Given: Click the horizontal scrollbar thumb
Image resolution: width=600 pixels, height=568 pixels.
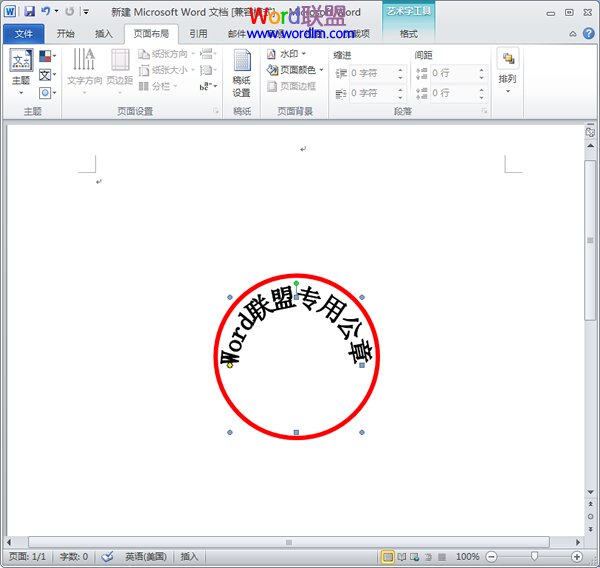Looking at the screenshot, I should 289,542.
